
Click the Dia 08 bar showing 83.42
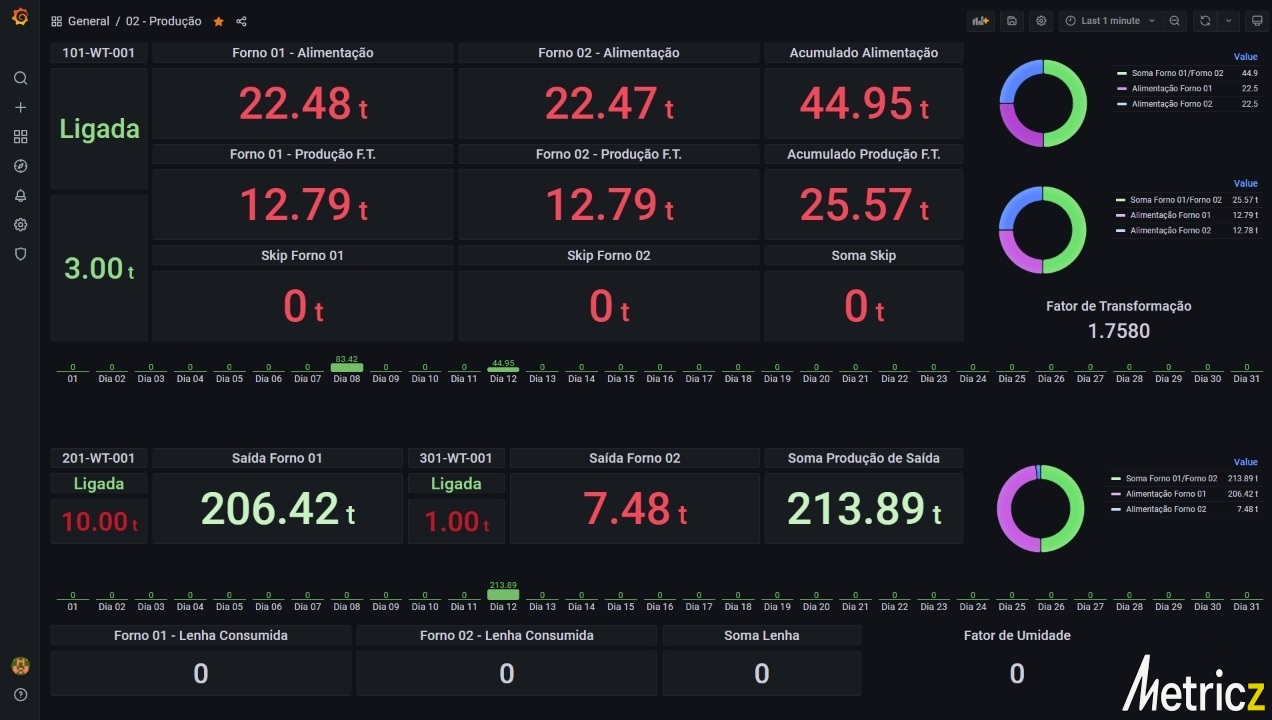point(347,368)
